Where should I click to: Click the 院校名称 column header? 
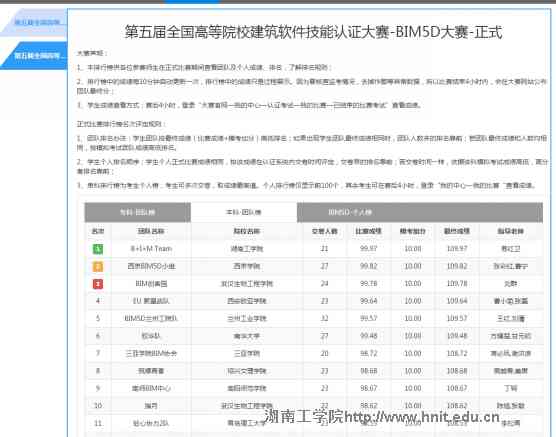click(x=247, y=231)
